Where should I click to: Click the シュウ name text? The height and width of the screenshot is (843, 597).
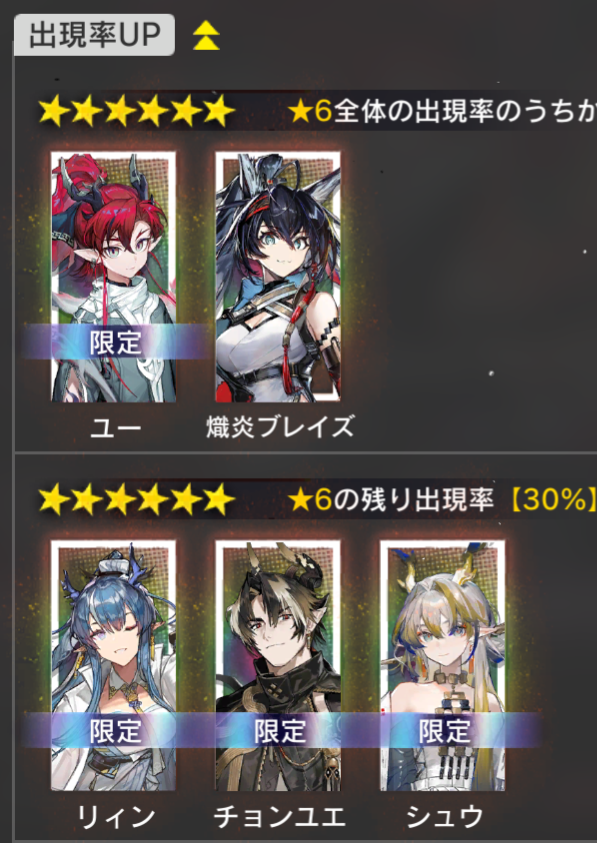click(x=444, y=817)
